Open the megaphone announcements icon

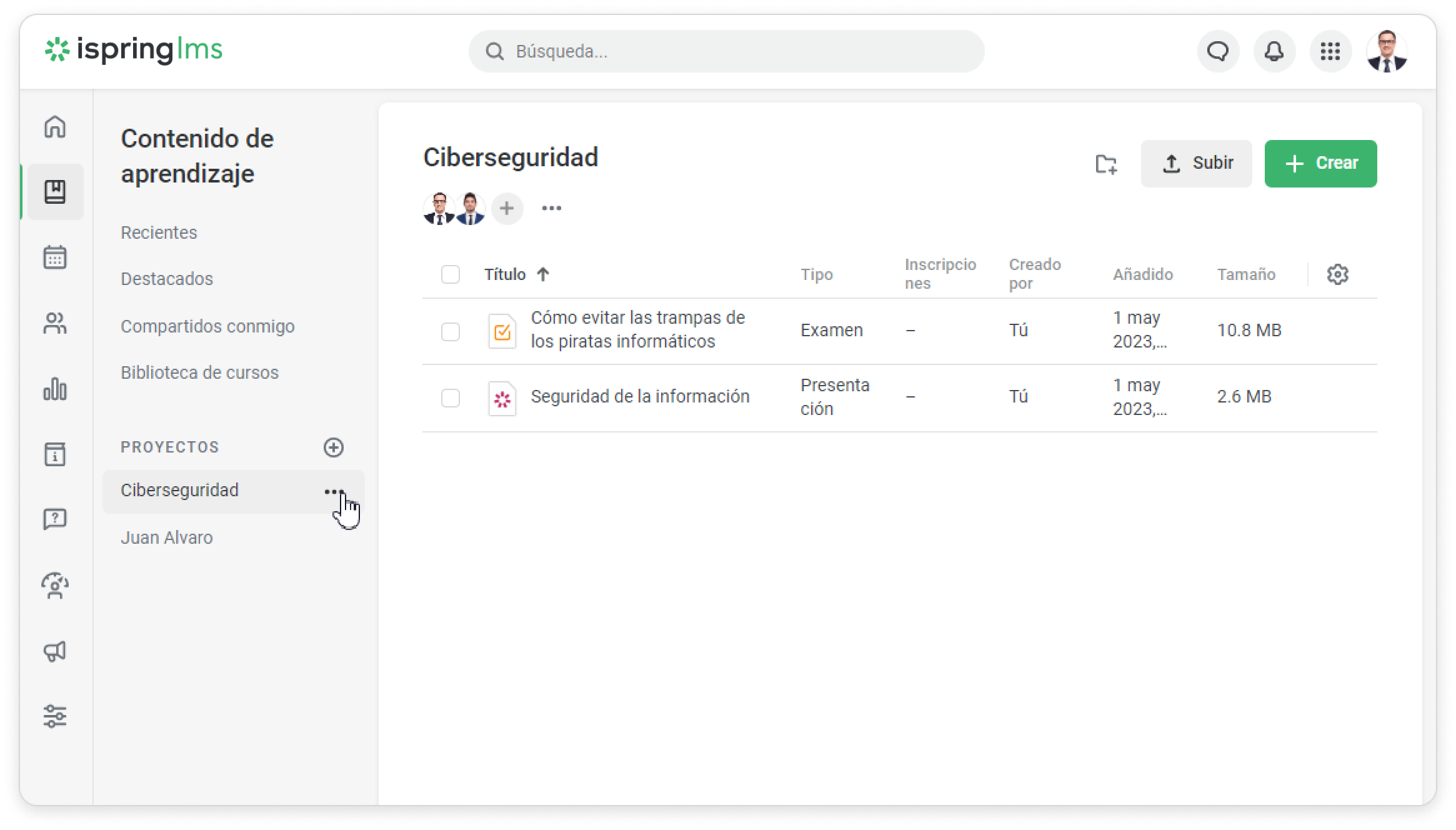coord(55,651)
